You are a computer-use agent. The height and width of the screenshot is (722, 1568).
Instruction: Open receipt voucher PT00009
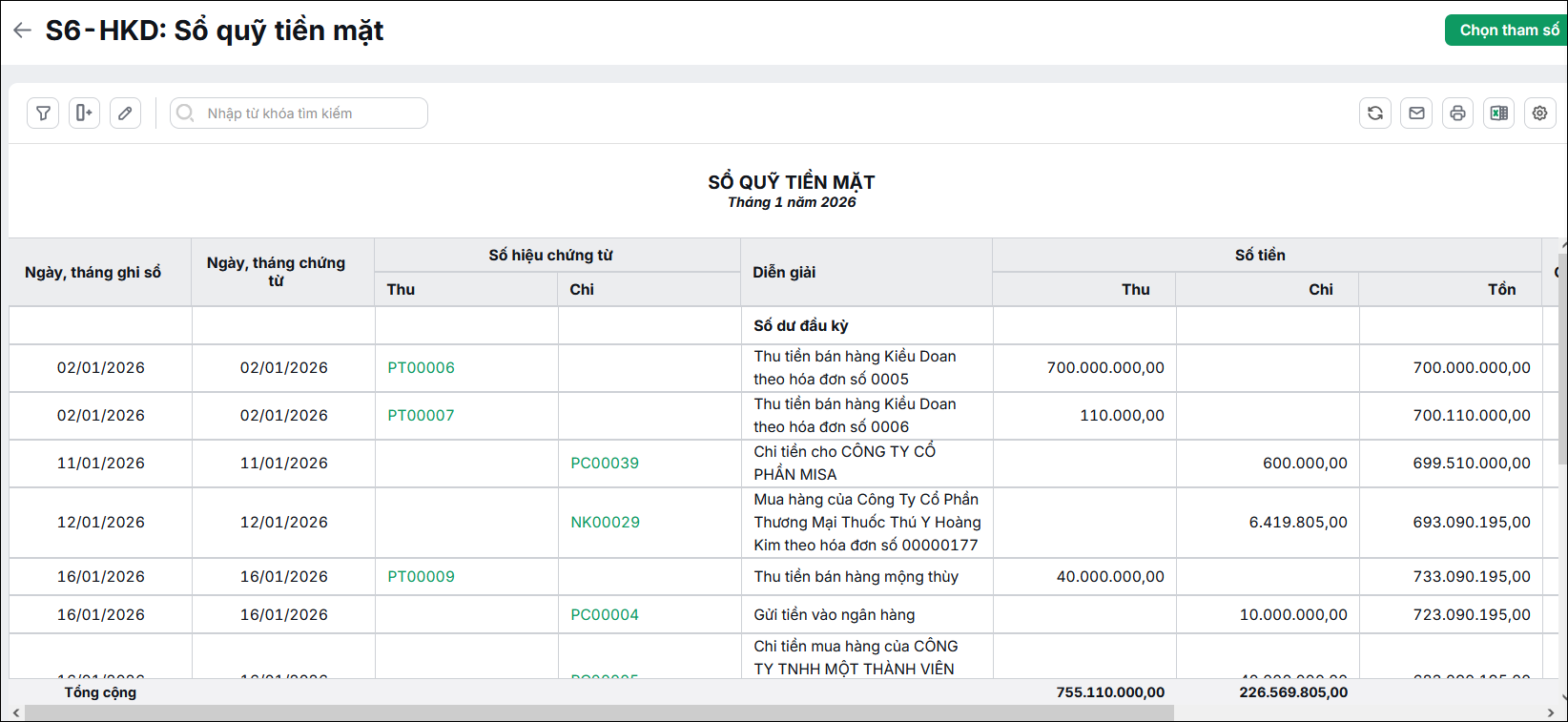click(421, 576)
